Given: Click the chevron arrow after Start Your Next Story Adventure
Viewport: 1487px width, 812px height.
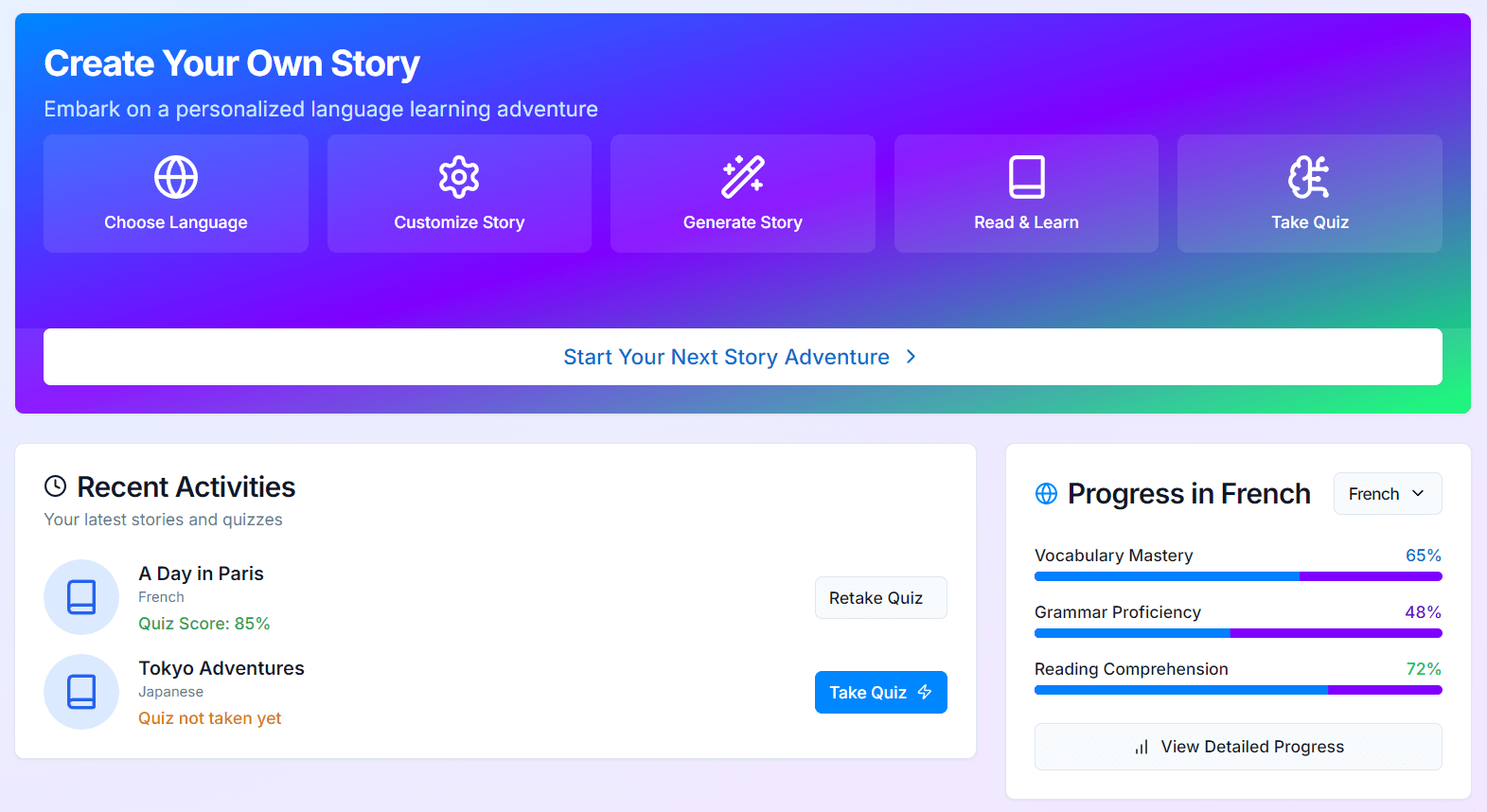Looking at the screenshot, I should point(911,357).
